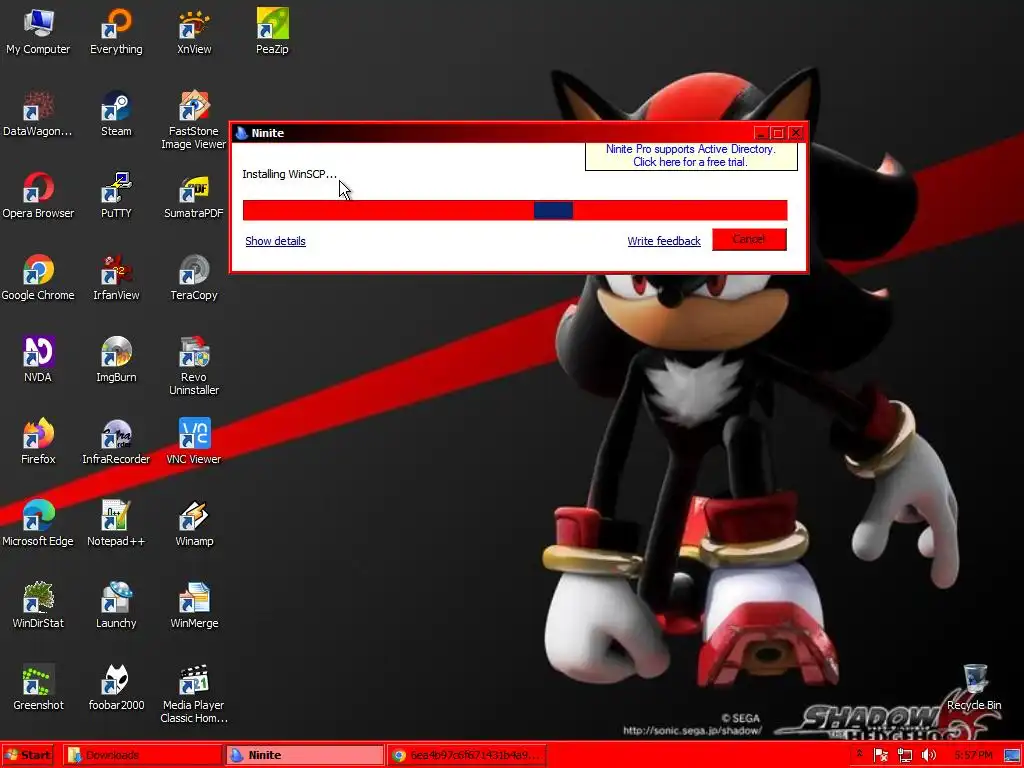Select the WinDirStat desktop icon
Viewport: 1024px width, 768px height.
coord(38,605)
